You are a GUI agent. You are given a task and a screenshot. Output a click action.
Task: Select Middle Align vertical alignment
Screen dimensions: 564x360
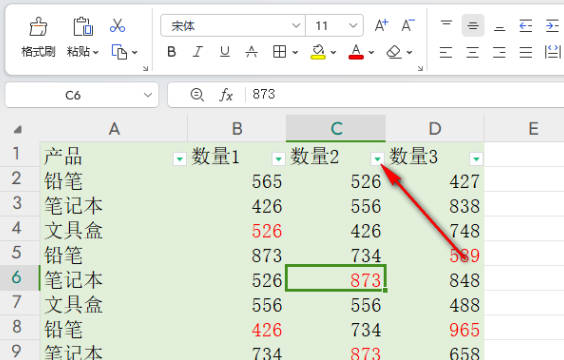(473, 26)
